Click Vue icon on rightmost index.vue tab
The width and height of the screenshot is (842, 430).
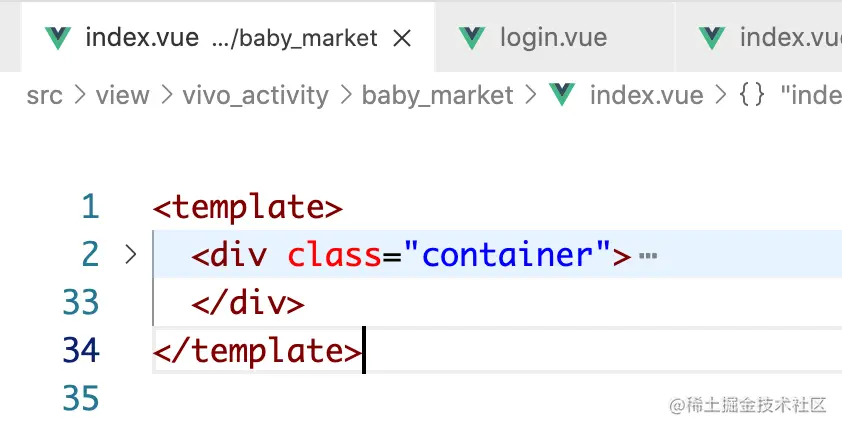coord(712,38)
